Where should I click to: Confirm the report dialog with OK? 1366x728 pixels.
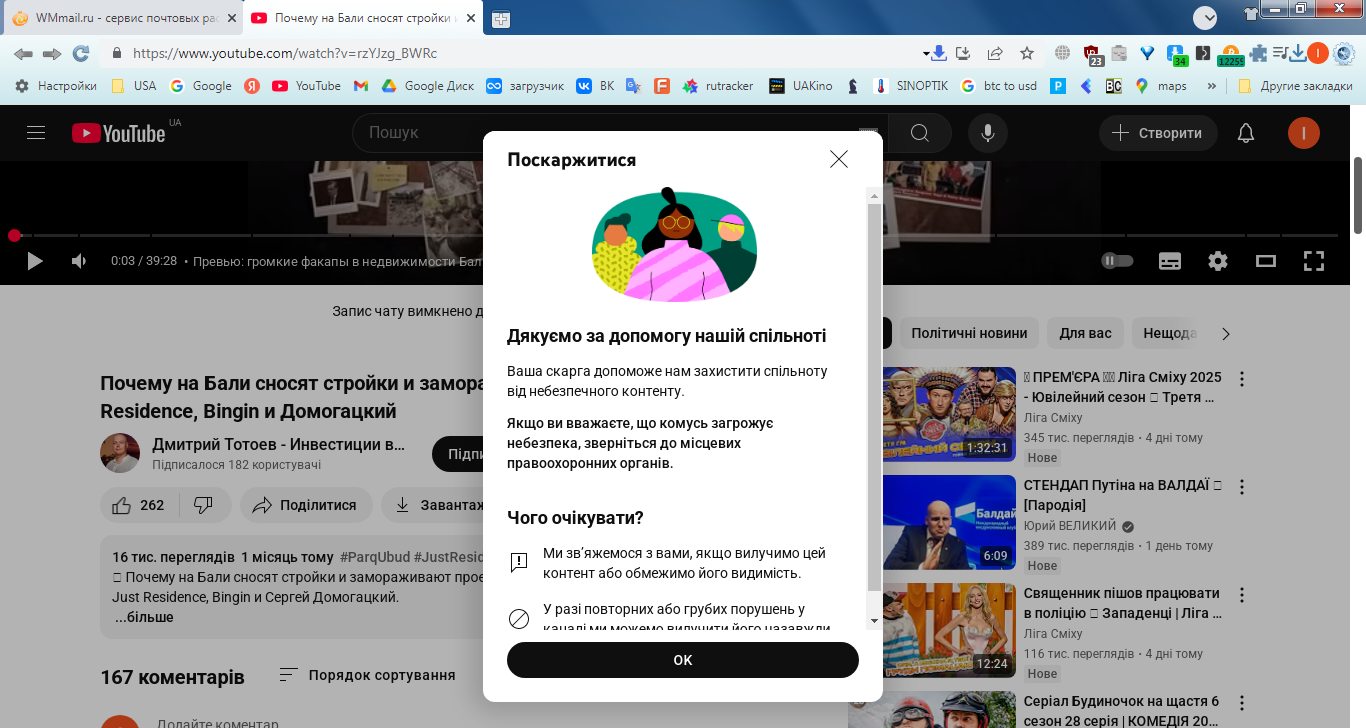683,660
